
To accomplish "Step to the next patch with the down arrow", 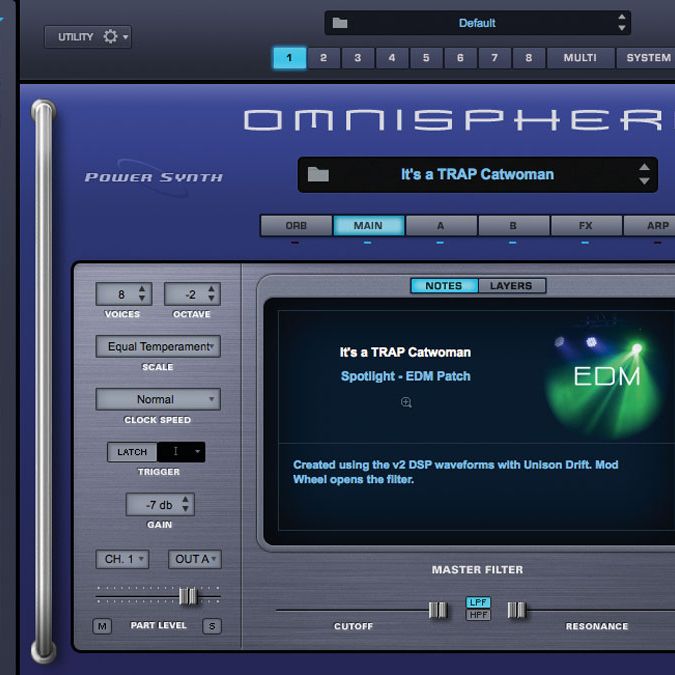I will tap(644, 181).
